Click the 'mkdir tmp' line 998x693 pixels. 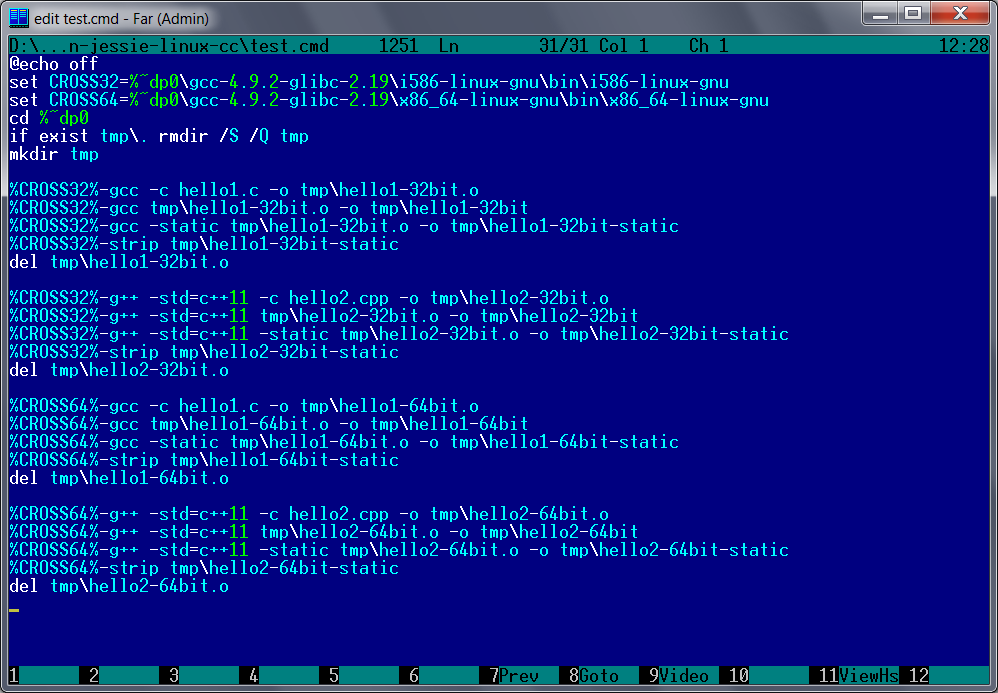(53, 154)
